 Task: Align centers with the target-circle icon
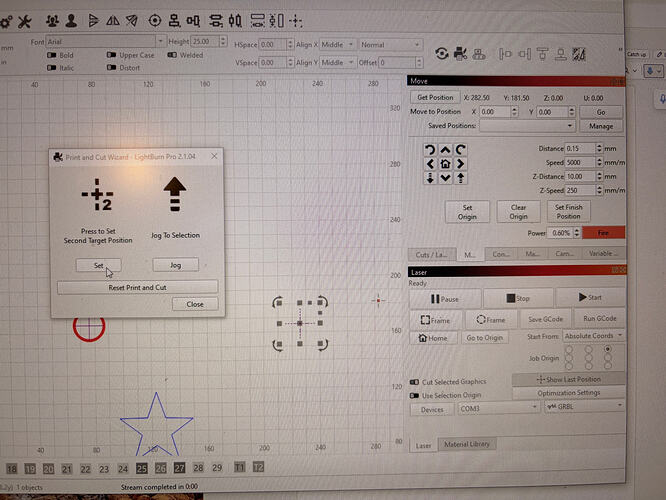pyautogui.click(x=155, y=20)
